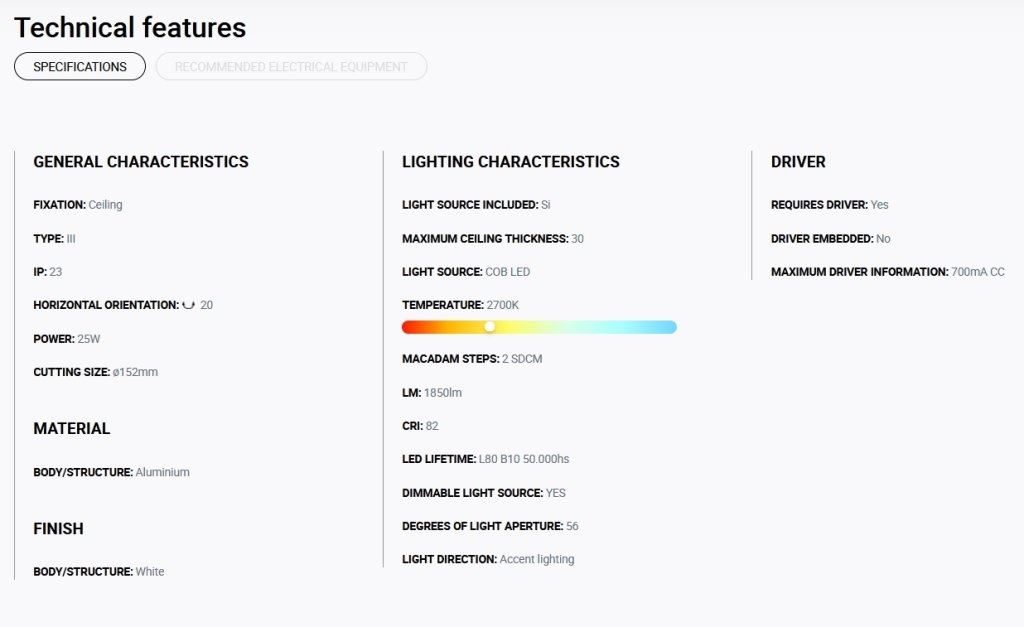Click the Aluminium body material value
The width and height of the screenshot is (1024, 627).
click(x=163, y=472)
